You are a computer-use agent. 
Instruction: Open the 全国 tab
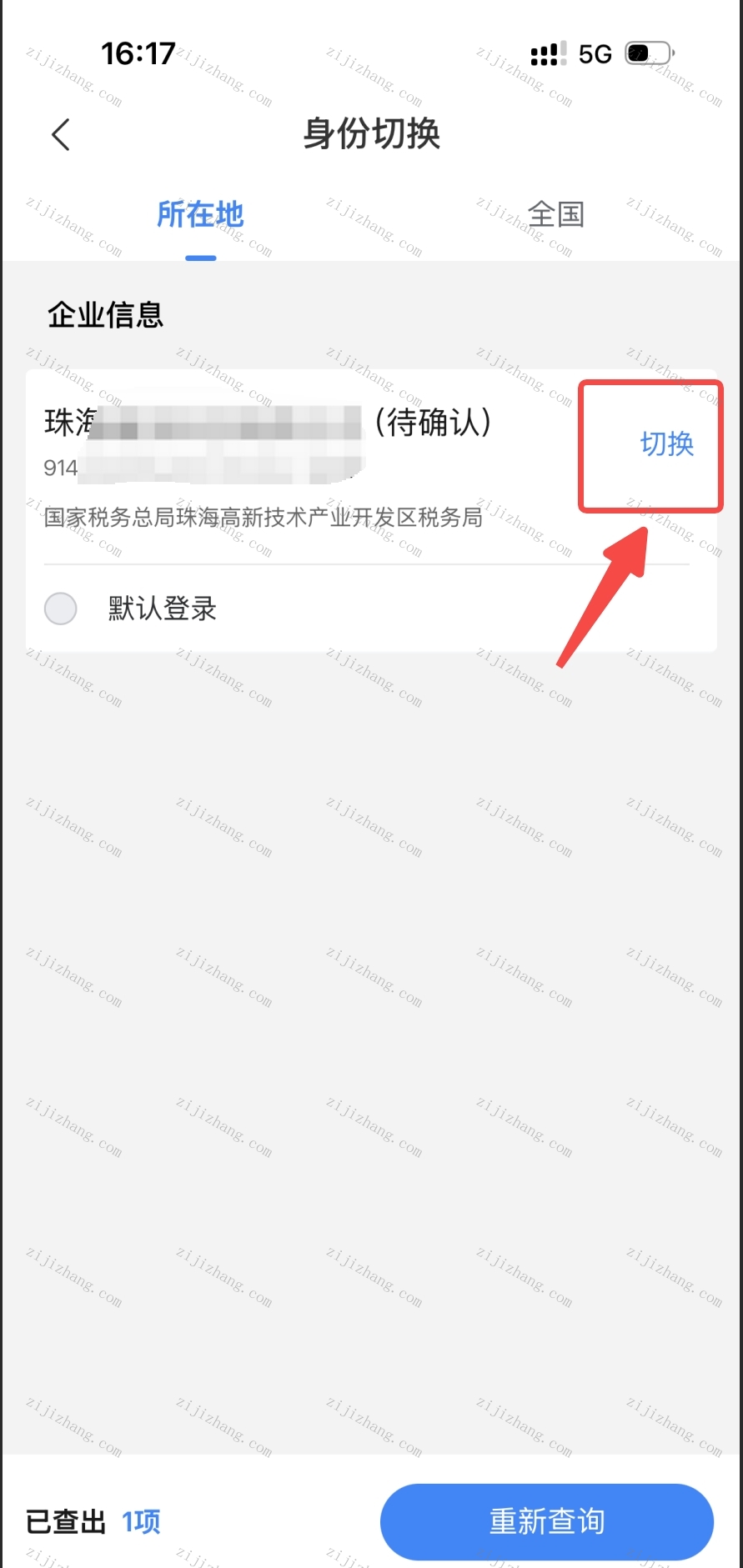click(556, 214)
